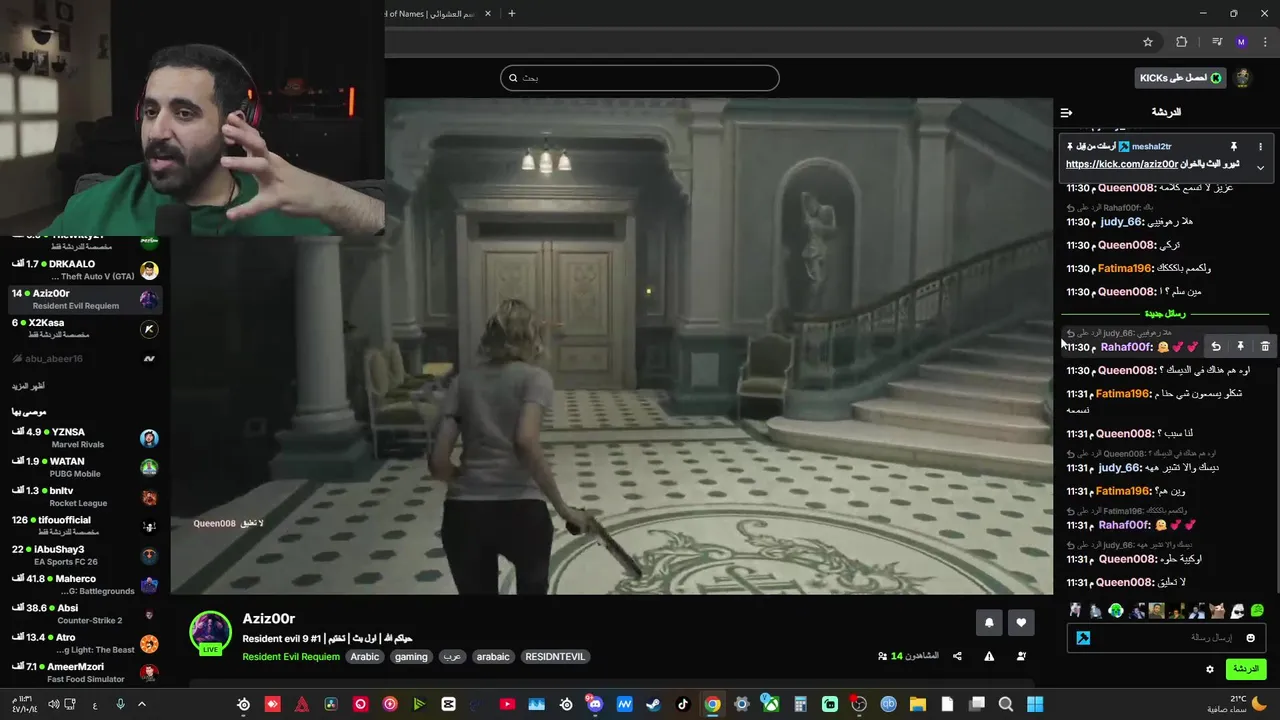Open new browser tab
The width and height of the screenshot is (1280, 720).
tap(511, 13)
